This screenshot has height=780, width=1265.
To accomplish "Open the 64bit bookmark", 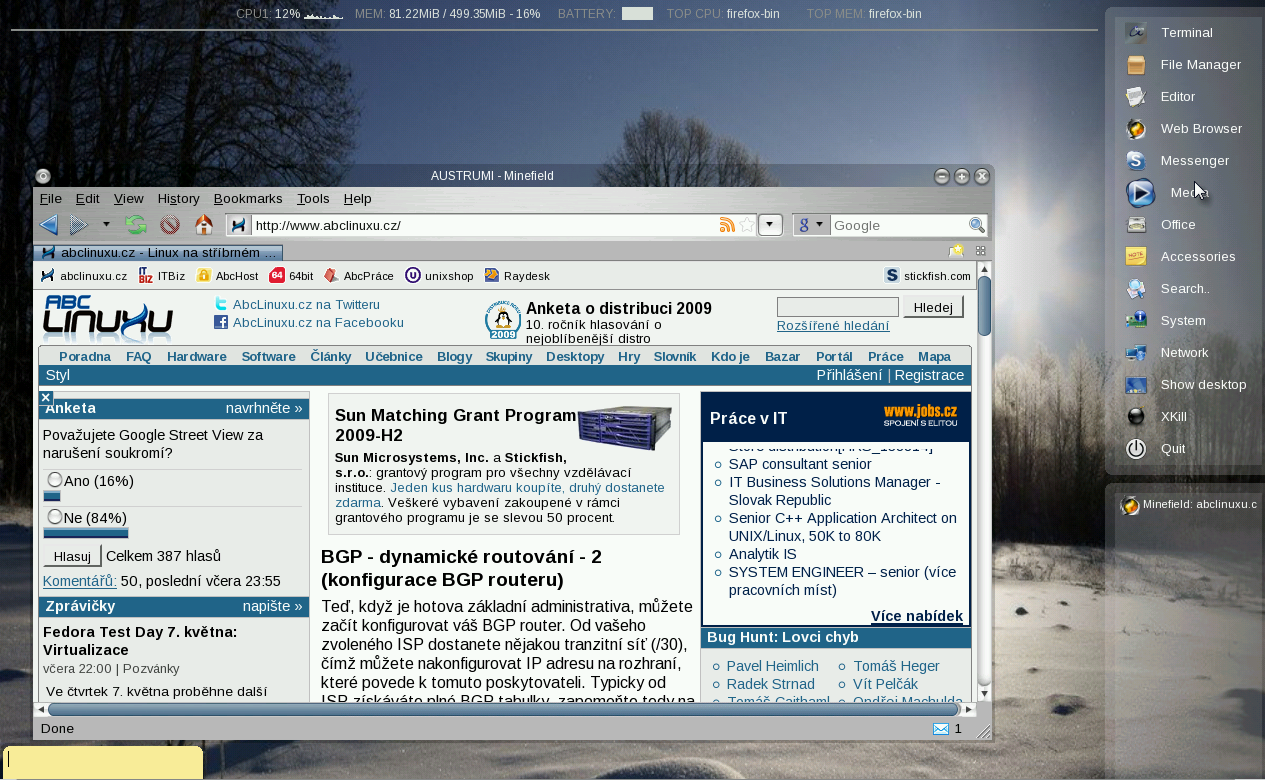I will [x=291, y=276].
